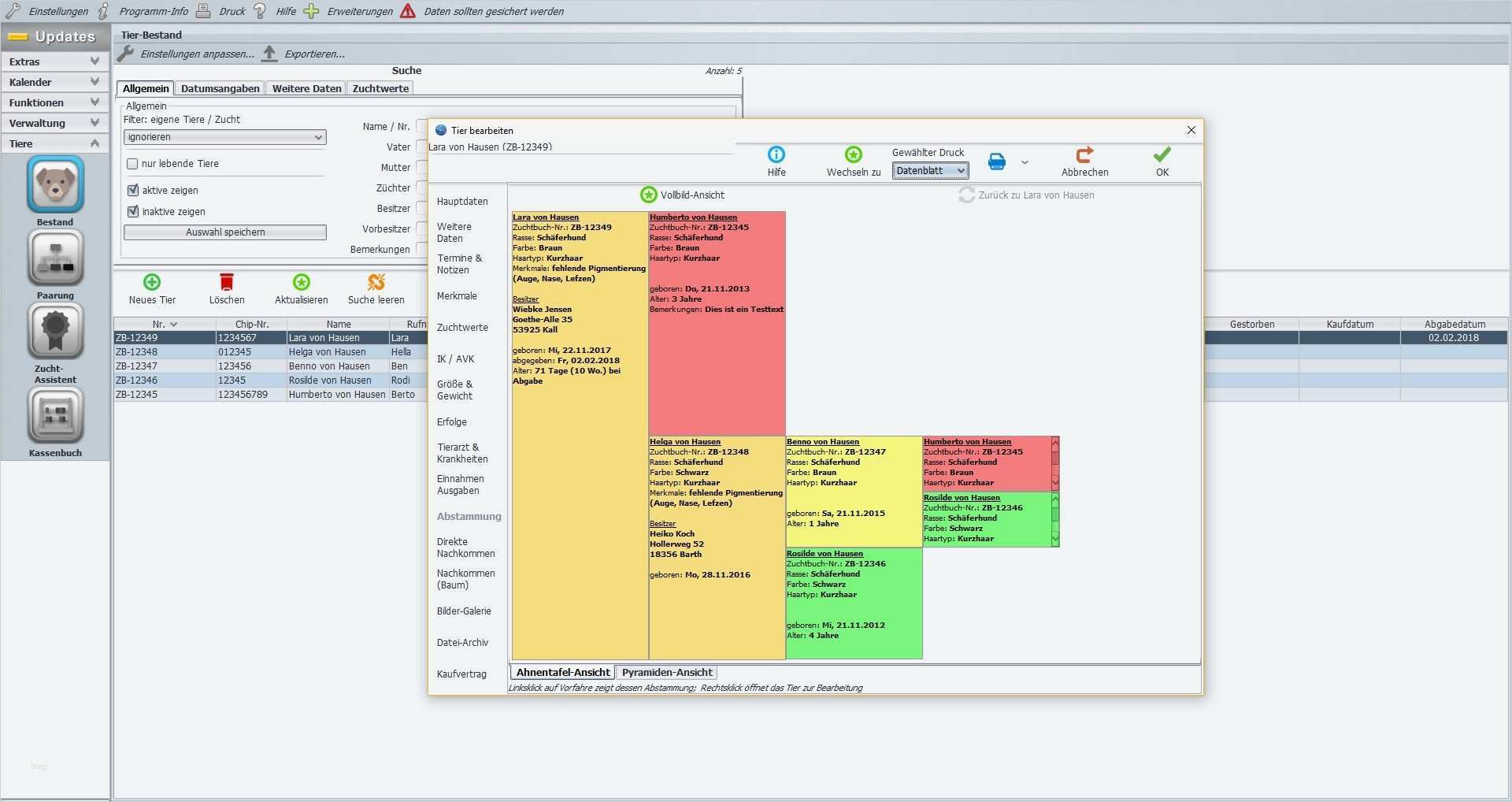Expand the Kalender sidebar section
Image resolution: width=1512 pixels, height=802 pixels.
click(x=54, y=82)
